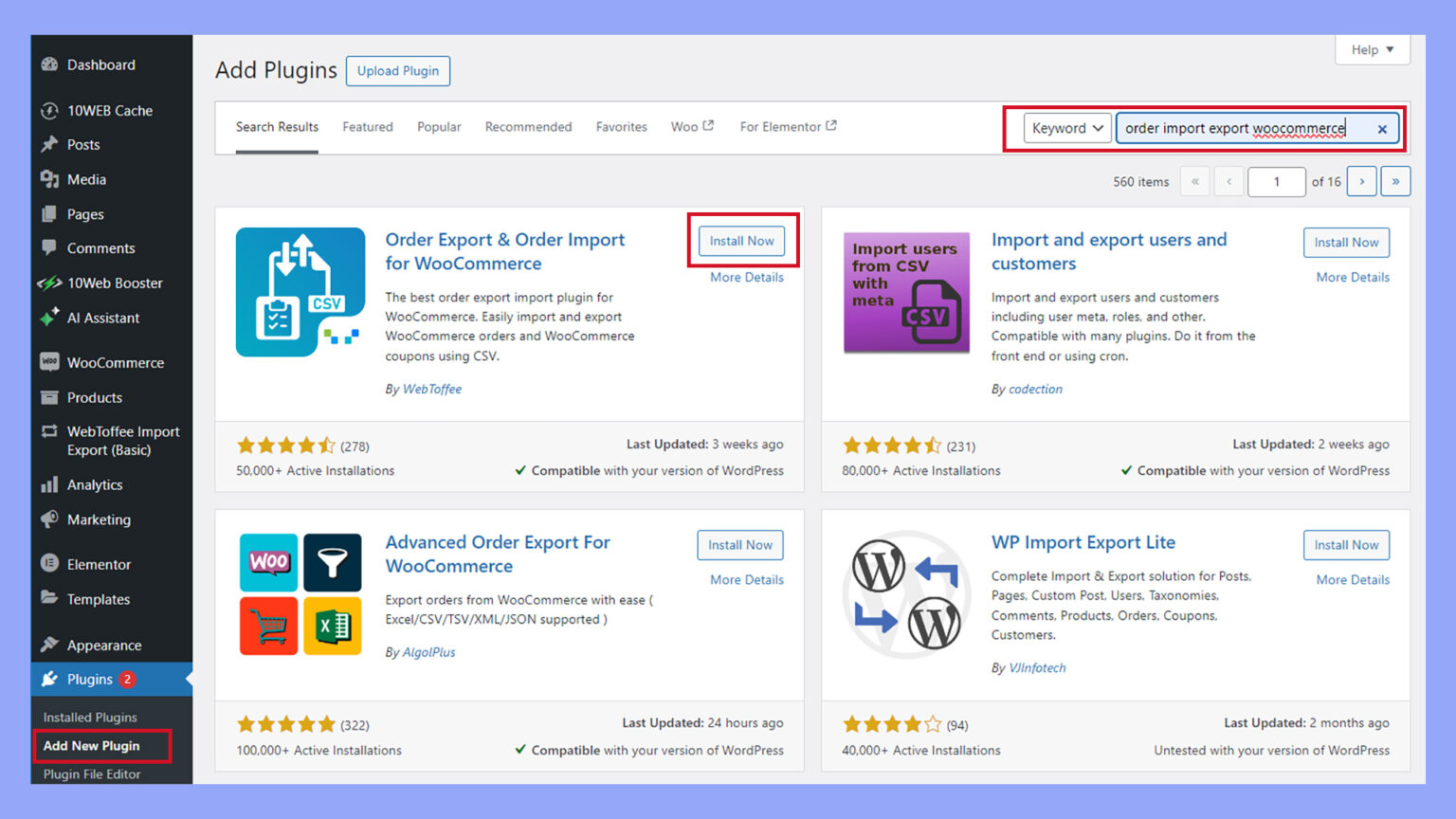Viewport: 1456px width, 819px height.
Task: Expand the Help dropdown
Action: tap(1372, 49)
